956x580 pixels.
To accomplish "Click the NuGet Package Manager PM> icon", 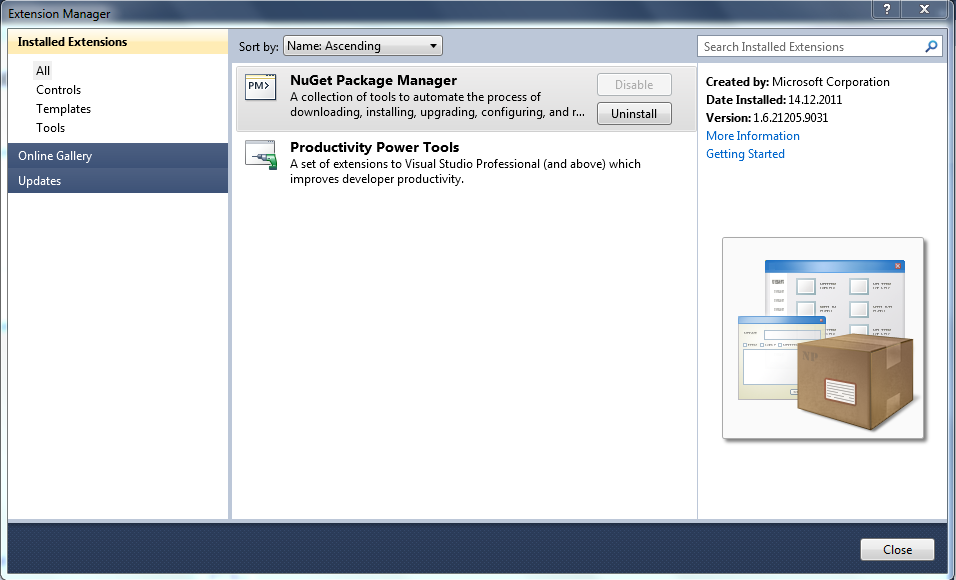I will pyautogui.click(x=260, y=87).
